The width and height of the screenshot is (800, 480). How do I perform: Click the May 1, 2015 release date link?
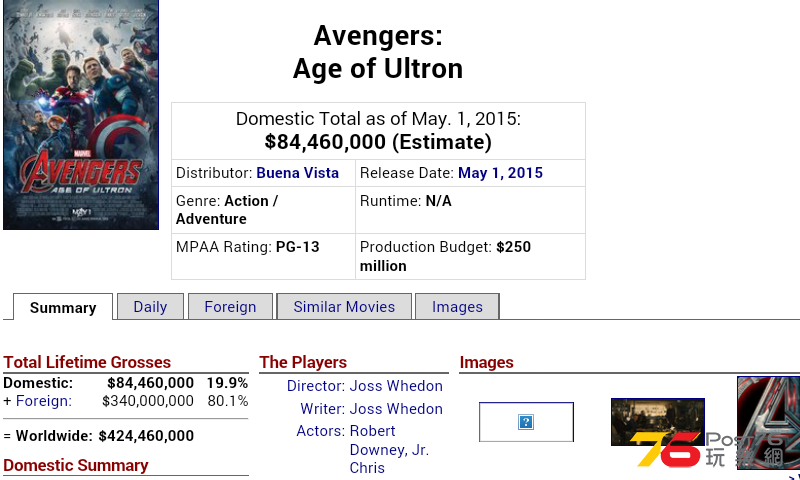(x=500, y=173)
